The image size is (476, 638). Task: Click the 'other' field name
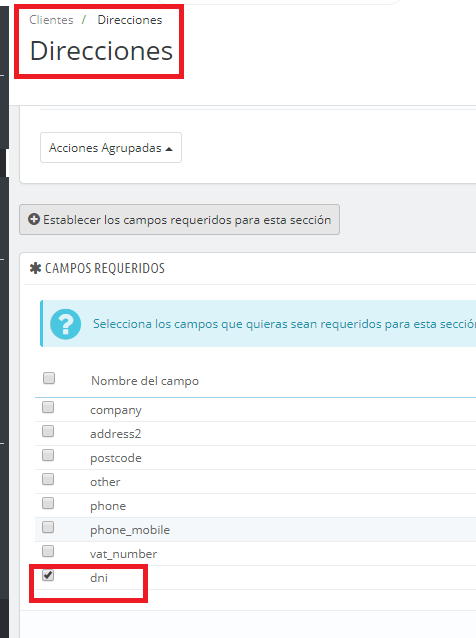[x=105, y=482]
